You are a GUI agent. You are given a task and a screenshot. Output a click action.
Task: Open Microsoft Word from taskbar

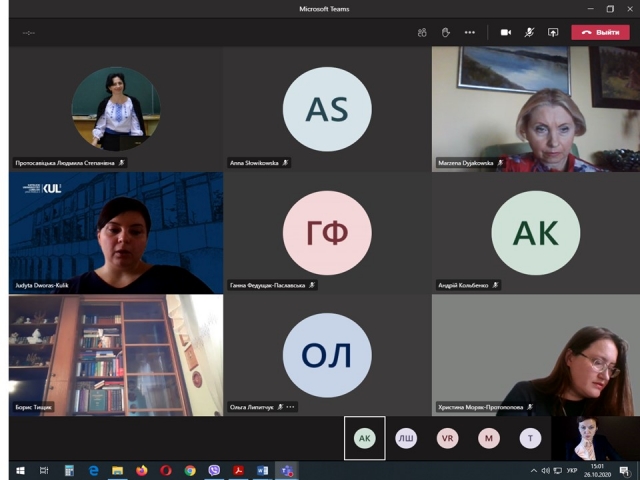click(x=262, y=471)
